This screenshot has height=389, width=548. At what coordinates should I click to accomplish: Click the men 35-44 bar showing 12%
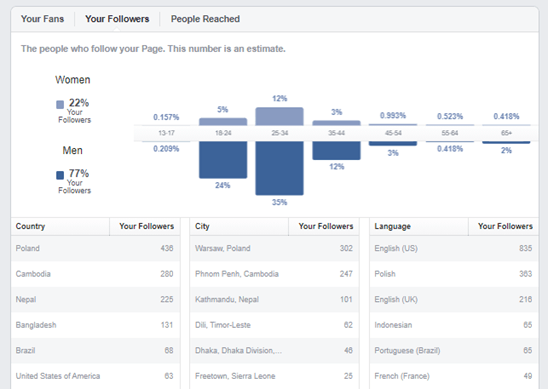tap(336, 151)
